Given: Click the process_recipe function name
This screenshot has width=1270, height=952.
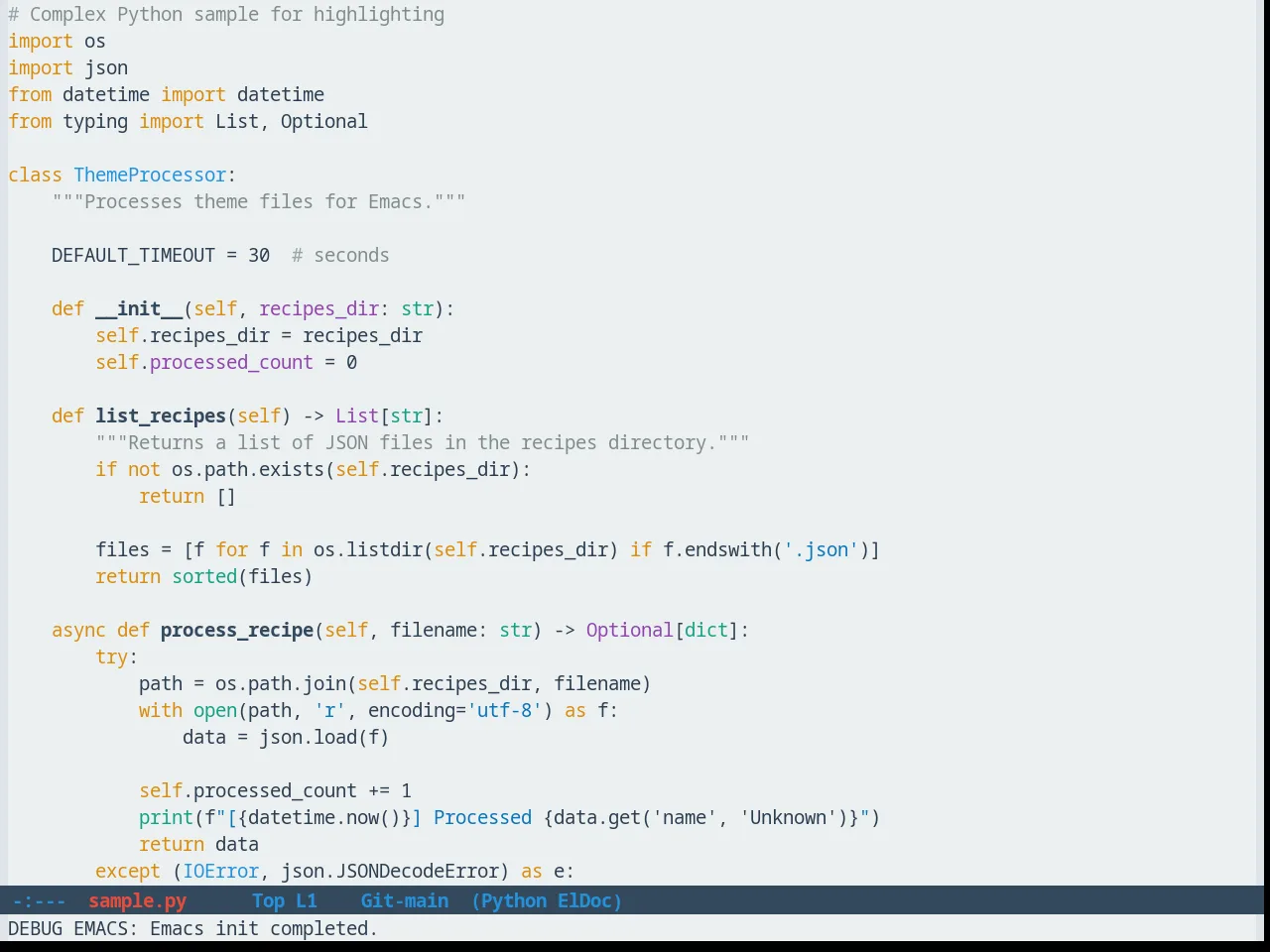Looking at the screenshot, I should (237, 630).
